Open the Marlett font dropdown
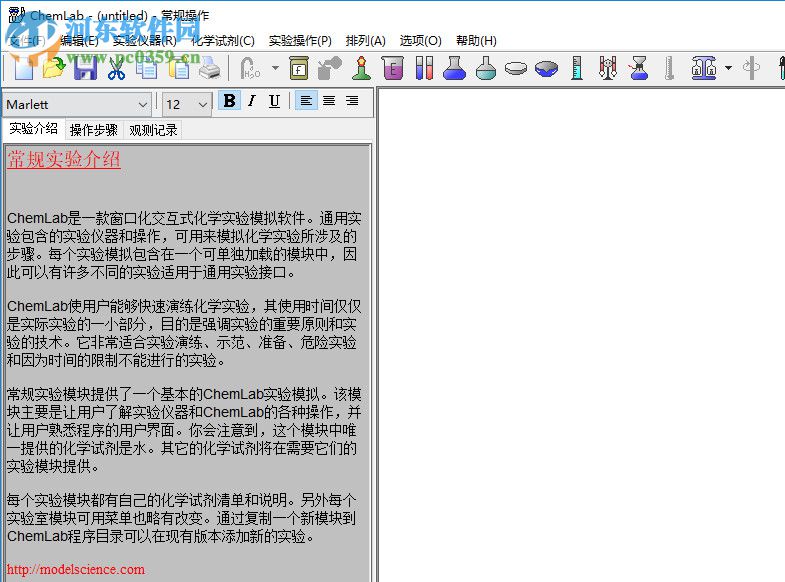 (143, 105)
